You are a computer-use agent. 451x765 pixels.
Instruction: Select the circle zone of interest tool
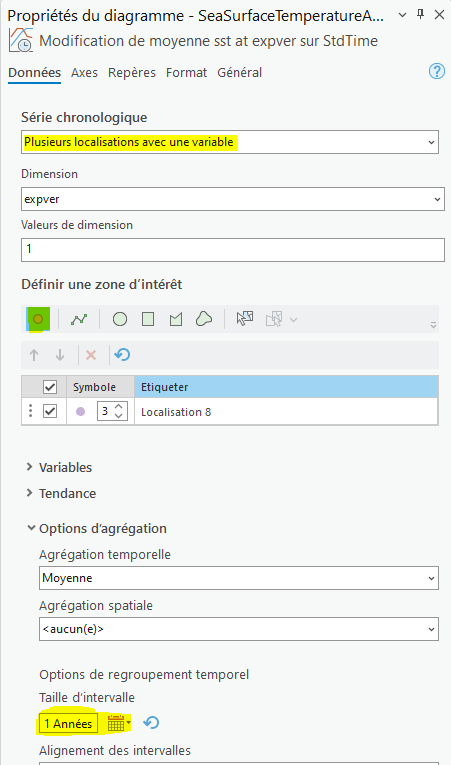120,320
